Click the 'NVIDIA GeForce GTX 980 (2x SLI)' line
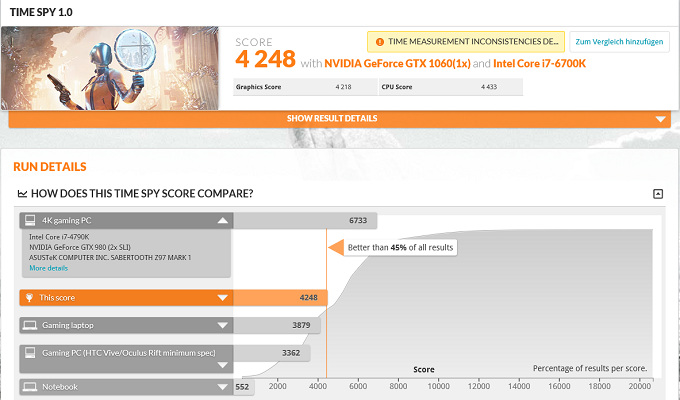This screenshot has height=400, width=680. click(x=80, y=247)
